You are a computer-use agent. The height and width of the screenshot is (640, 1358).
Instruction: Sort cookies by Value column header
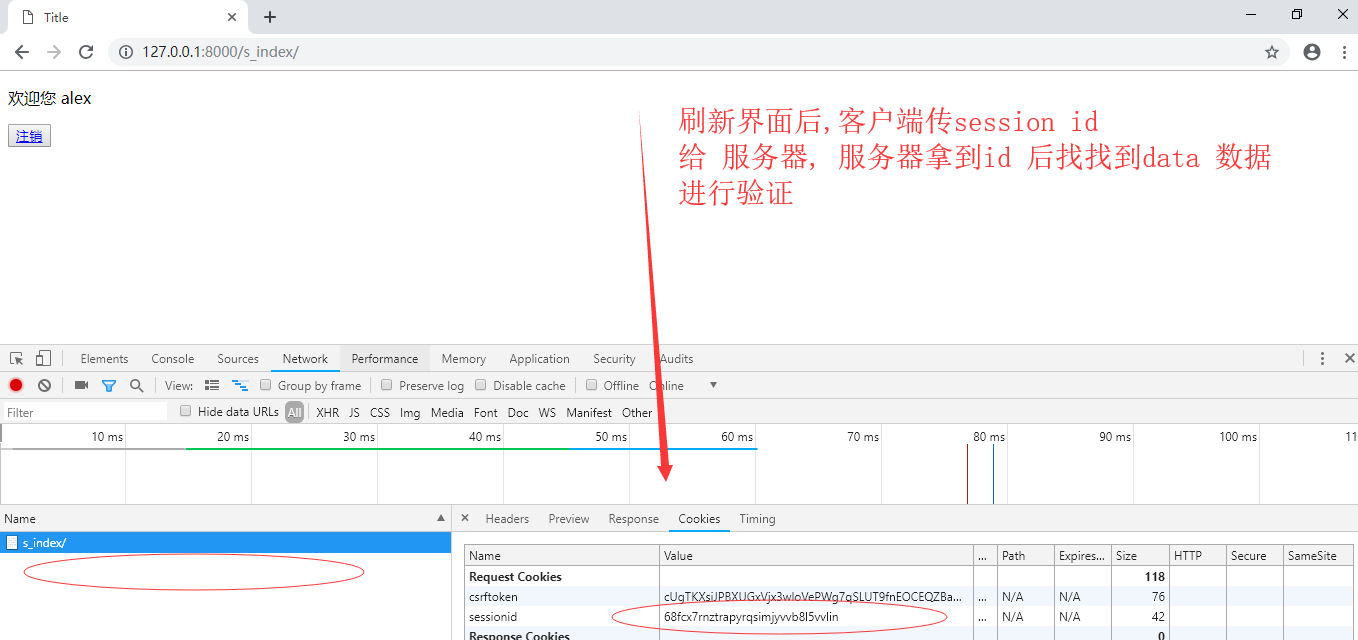point(816,556)
